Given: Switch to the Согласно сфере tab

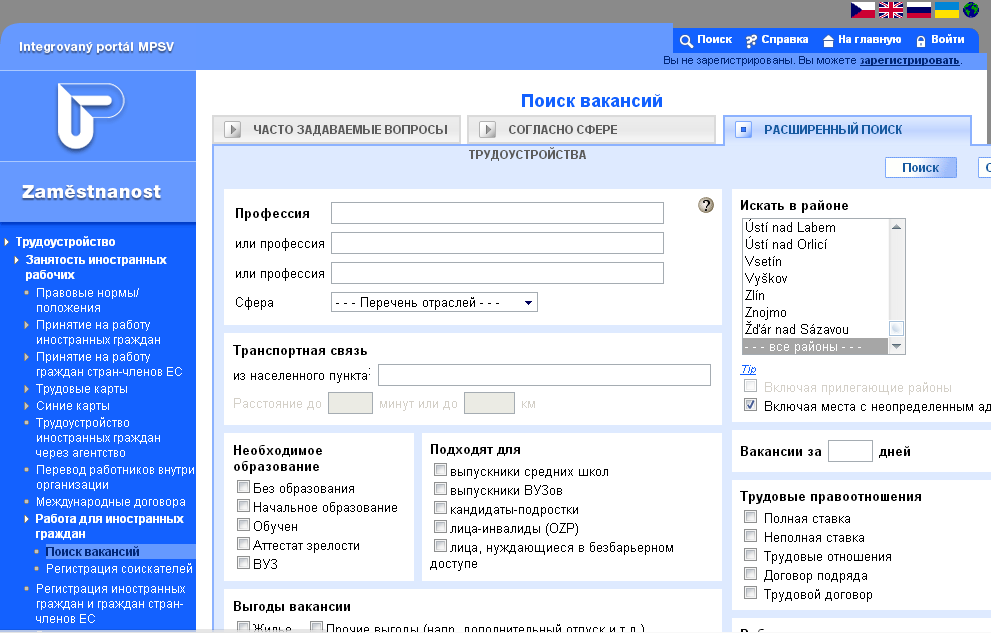Looking at the screenshot, I should click(562, 130).
